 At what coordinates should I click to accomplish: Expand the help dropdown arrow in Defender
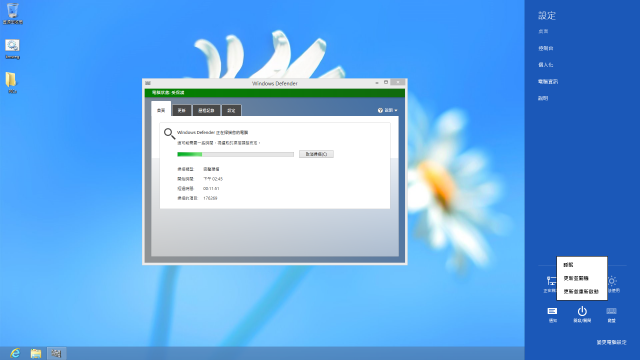pyautogui.click(x=396, y=111)
